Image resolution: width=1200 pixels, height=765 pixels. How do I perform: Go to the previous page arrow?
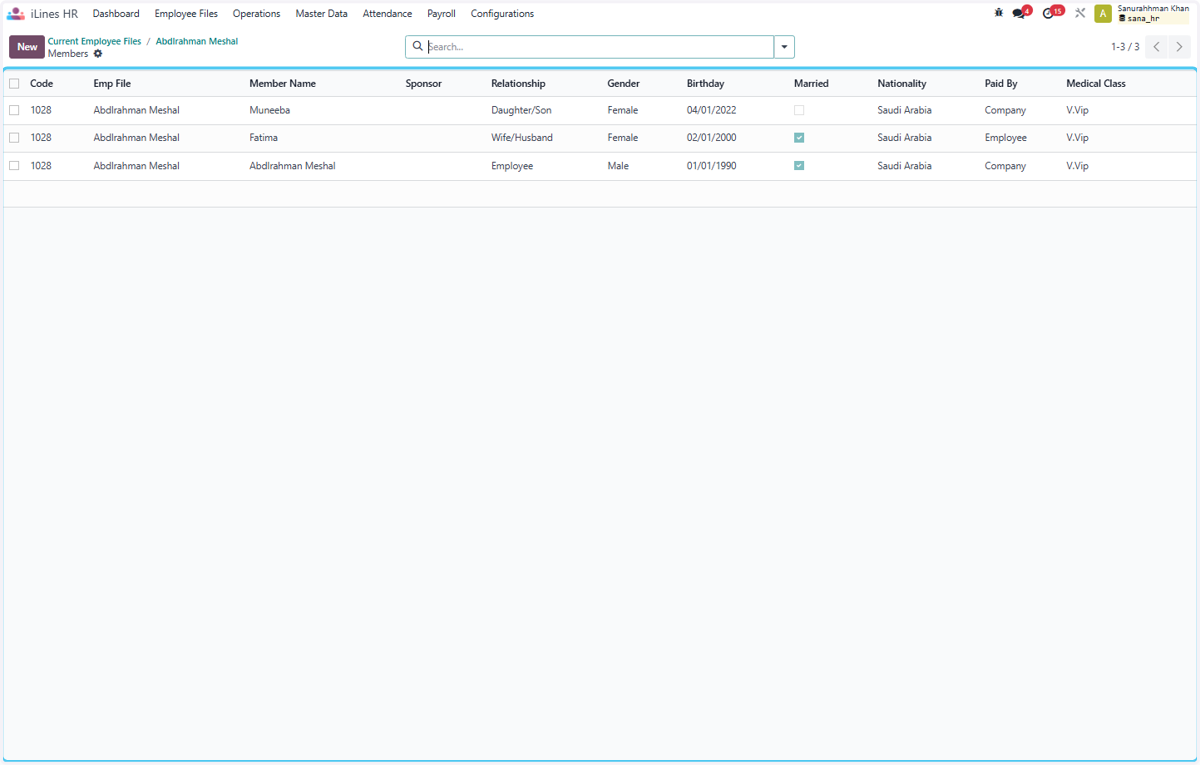coord(1156,47)
